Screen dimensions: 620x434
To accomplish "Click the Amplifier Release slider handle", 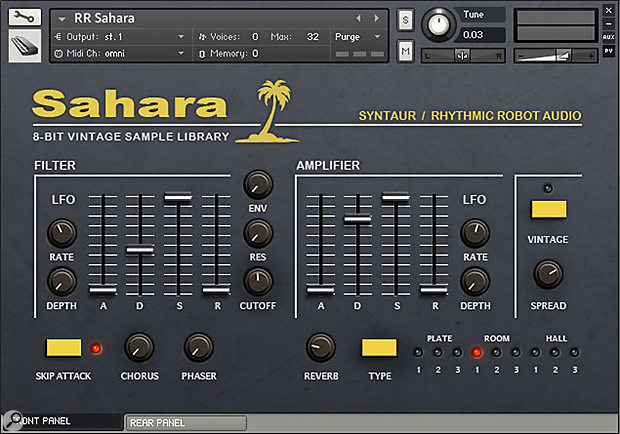I will pyautogui.click(x=434, y=291).
